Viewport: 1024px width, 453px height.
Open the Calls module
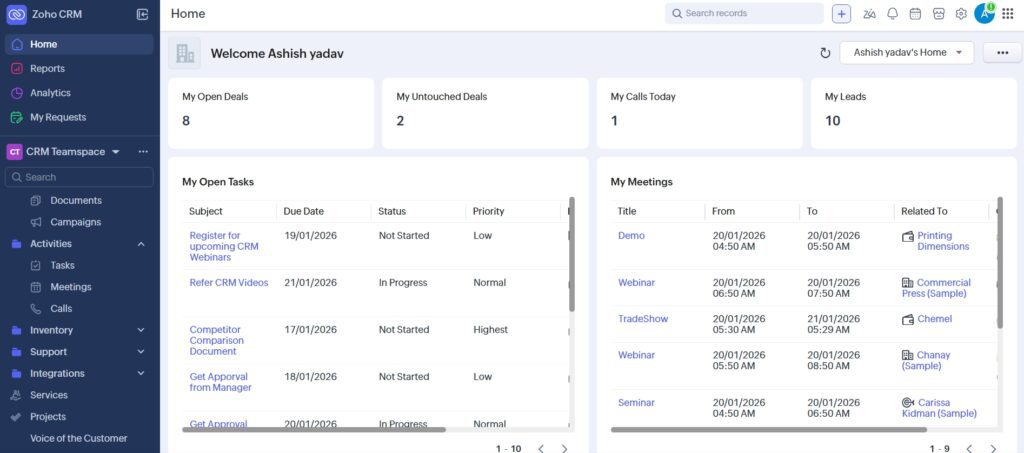point(61,308)
